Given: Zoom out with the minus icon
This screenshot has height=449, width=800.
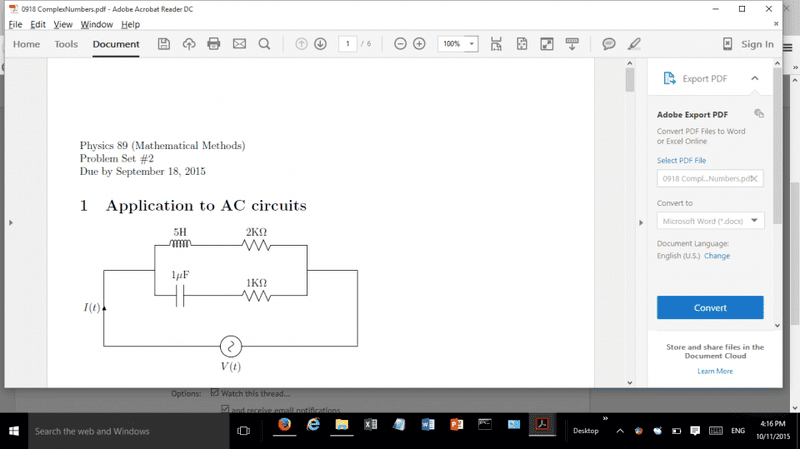Looking at the screenshot, I should pos(401,44).
